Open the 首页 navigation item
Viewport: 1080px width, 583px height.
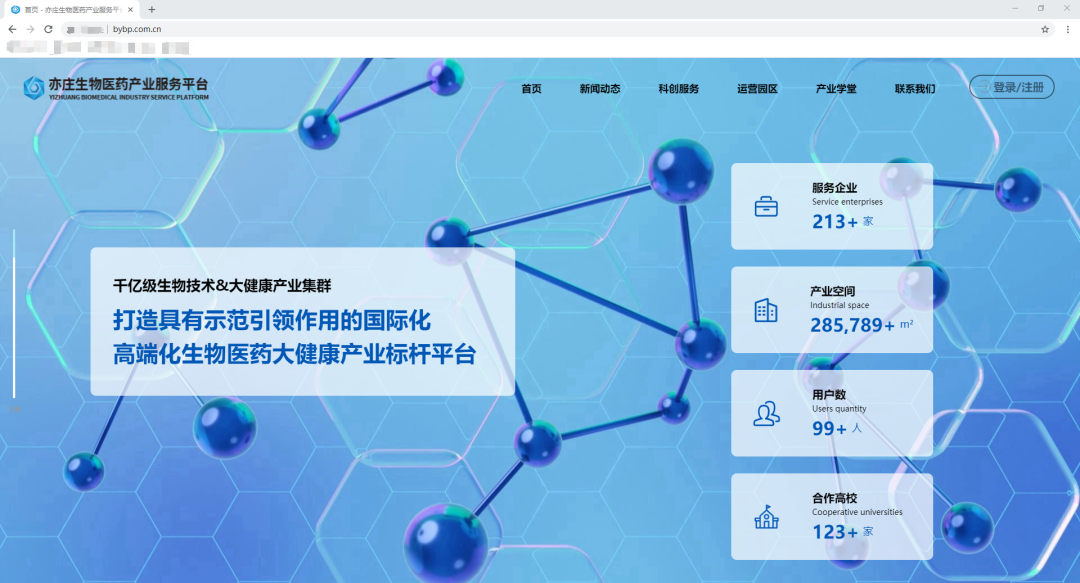(x=531, y=88)
